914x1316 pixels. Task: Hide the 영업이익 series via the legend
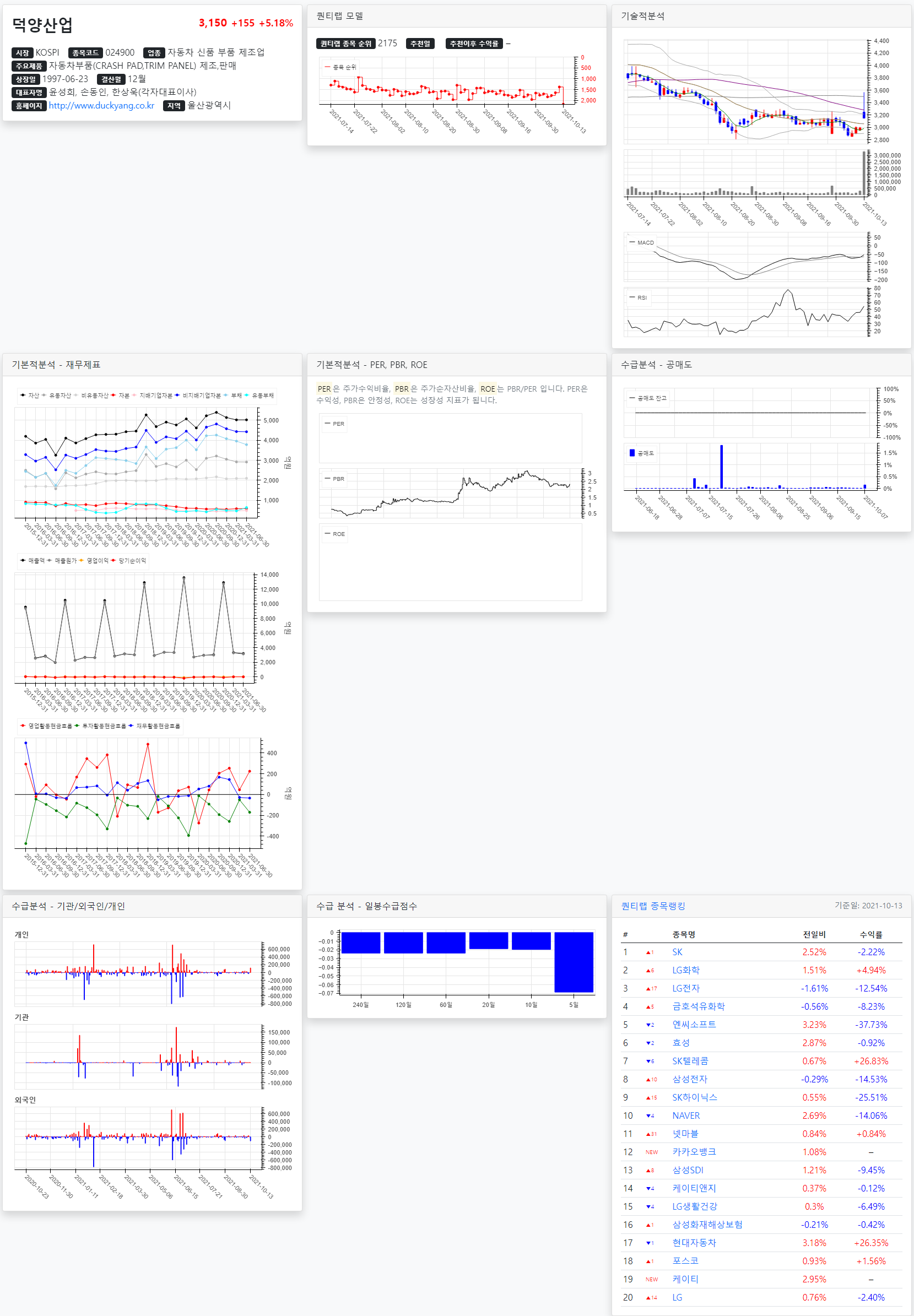point(94,560)
